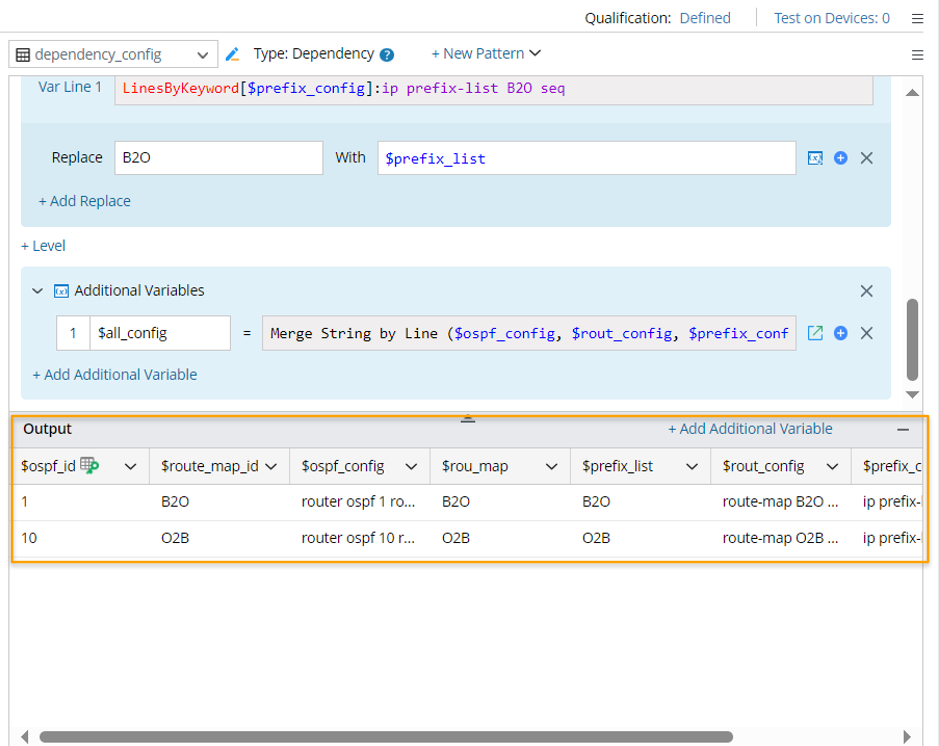Image resolution: width=939 pixels, height=746 pixels.
Task: Remove the Replace row with its X icon
Action: pos(867,158)
